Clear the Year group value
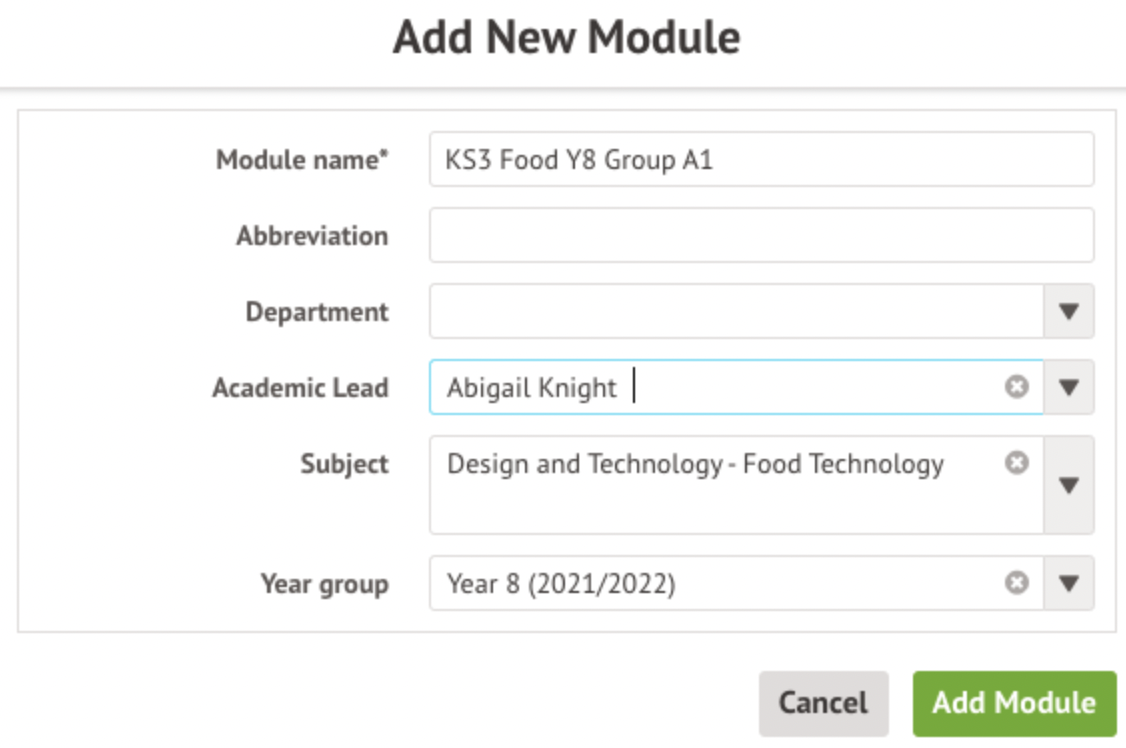1126x748 pixels. (1016, 583)
